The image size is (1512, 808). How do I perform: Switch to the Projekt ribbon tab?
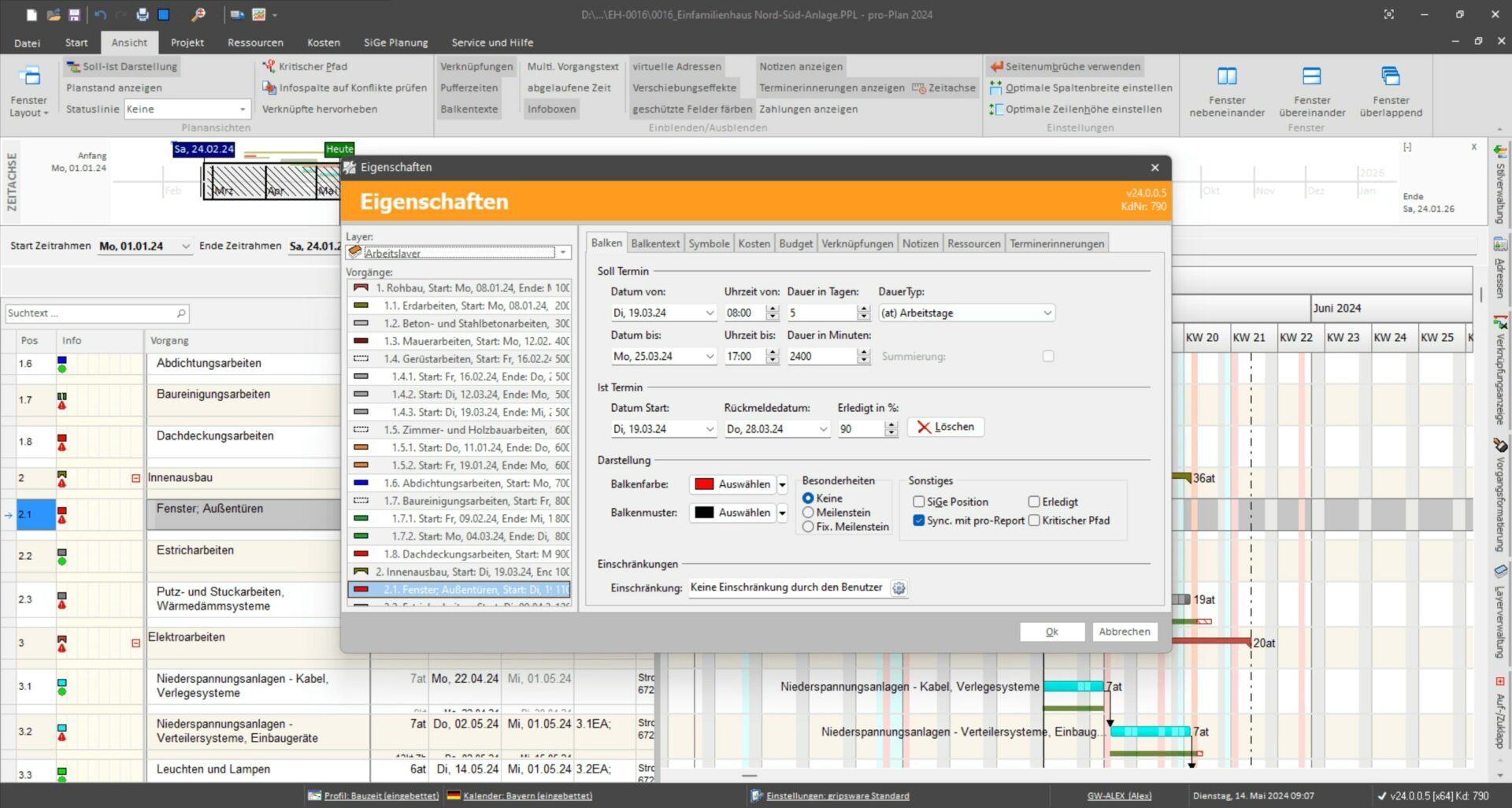[187, 43]
